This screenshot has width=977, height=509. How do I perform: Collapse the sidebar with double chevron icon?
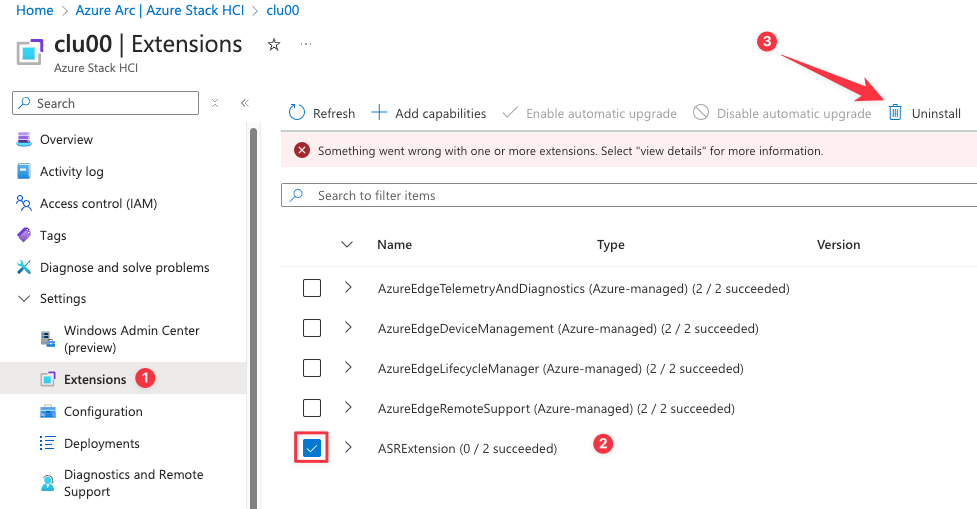coord(245,103)
